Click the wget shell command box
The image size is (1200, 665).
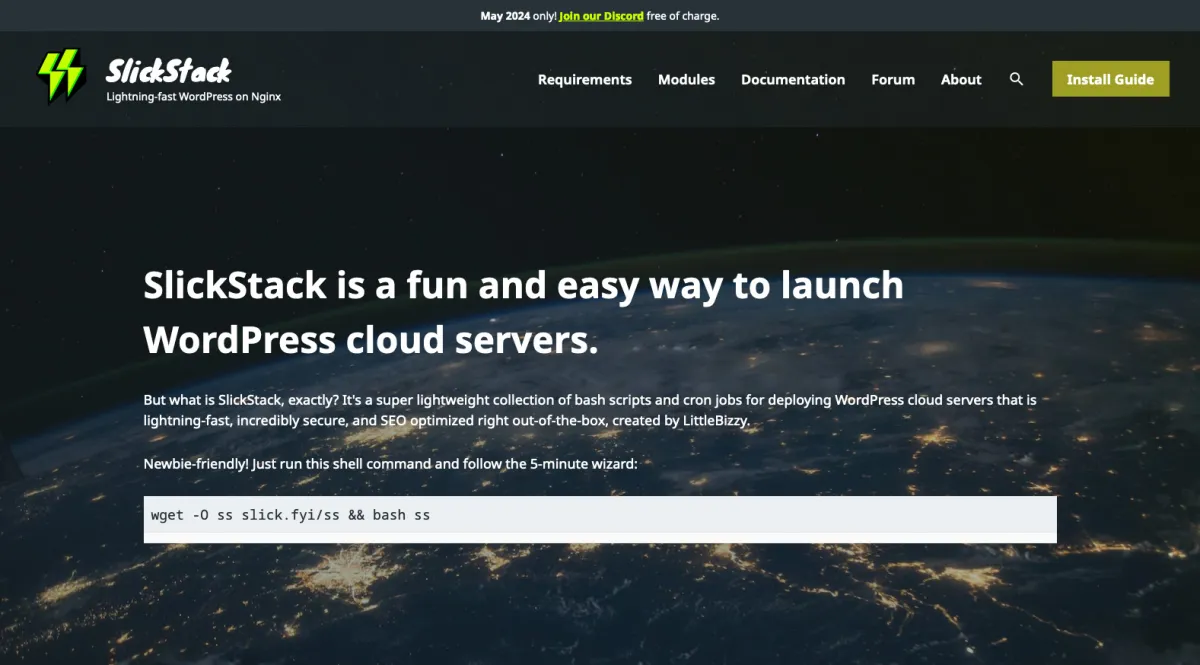[x=600, y=519]
